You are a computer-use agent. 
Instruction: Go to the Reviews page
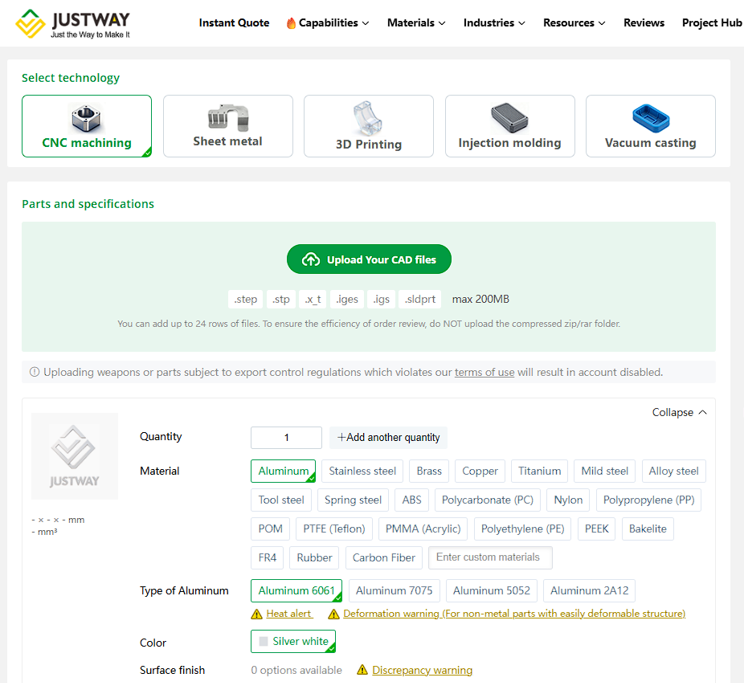(x=644, y=23)
